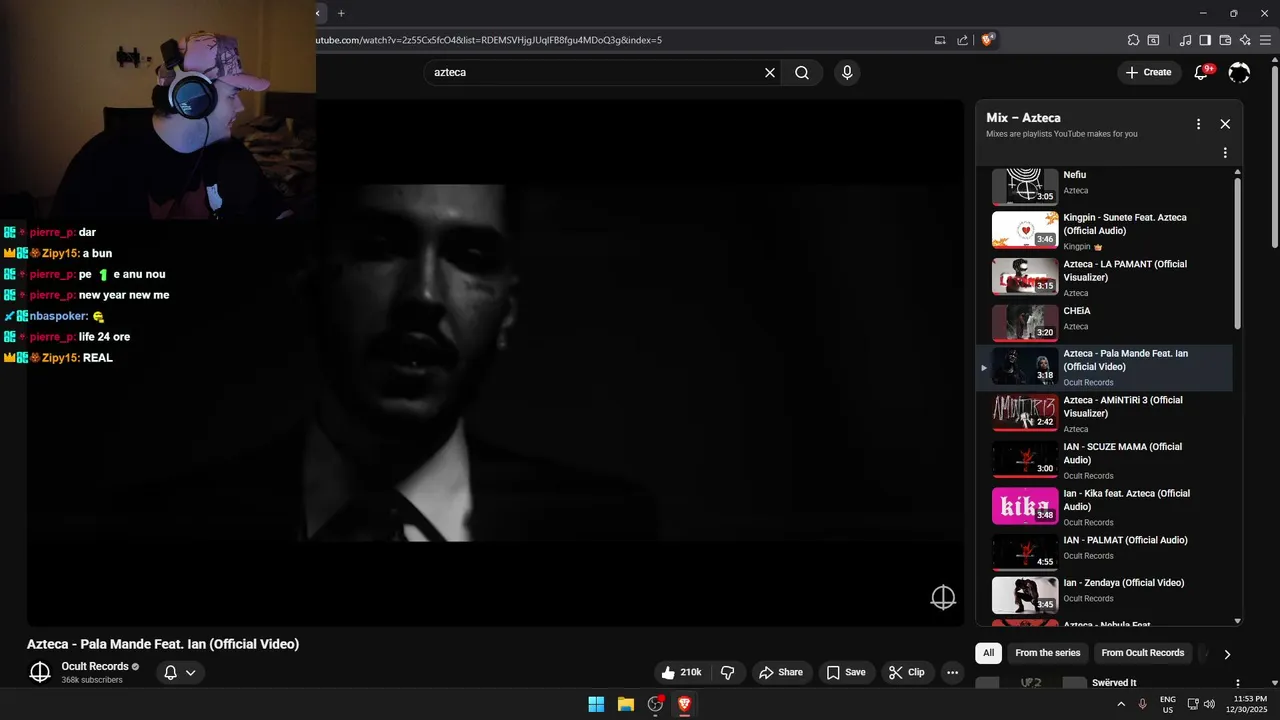Open options for Swërved It recommended video
This screenshot has height=720, width=1280.
tap(1239, 684)
